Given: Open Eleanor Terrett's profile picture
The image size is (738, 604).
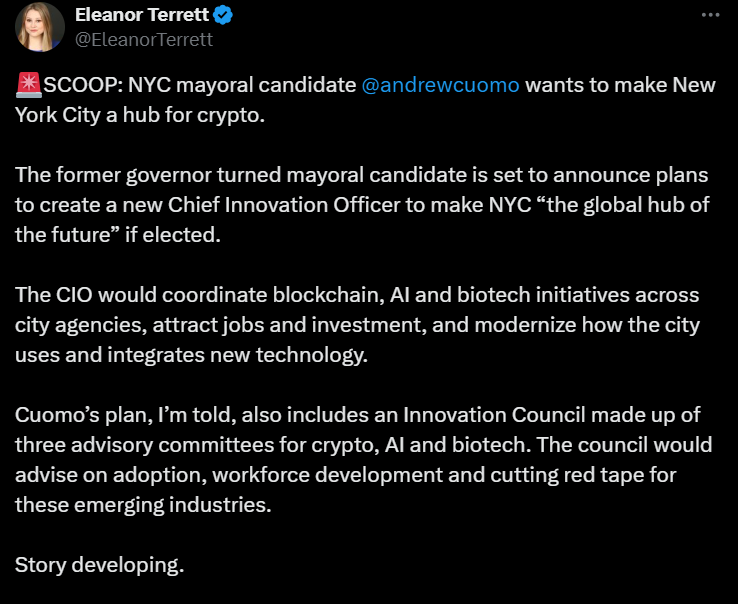Looking at the screenshot, I should tap(40, 28).
